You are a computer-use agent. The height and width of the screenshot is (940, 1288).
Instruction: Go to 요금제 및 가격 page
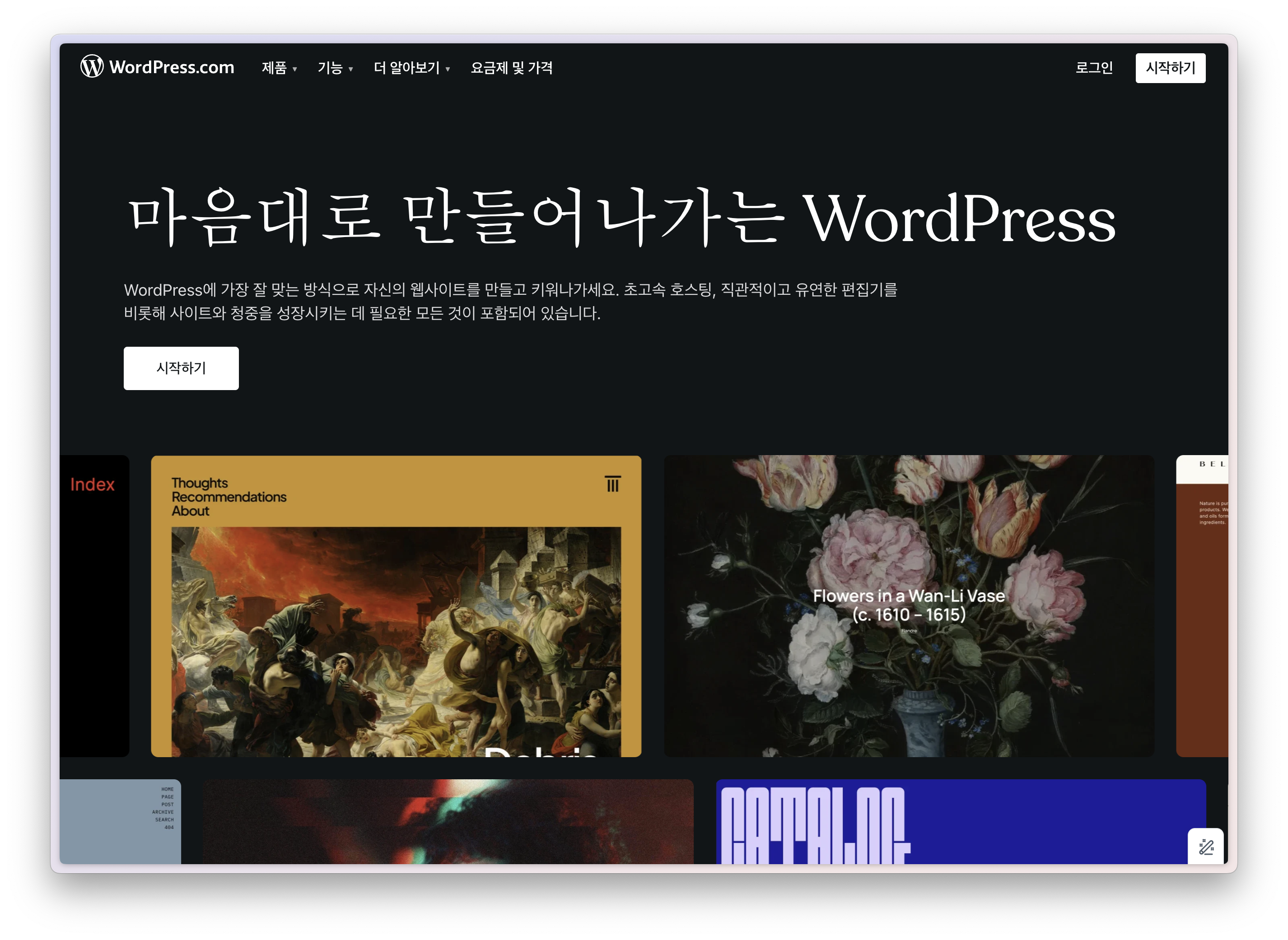511,68
